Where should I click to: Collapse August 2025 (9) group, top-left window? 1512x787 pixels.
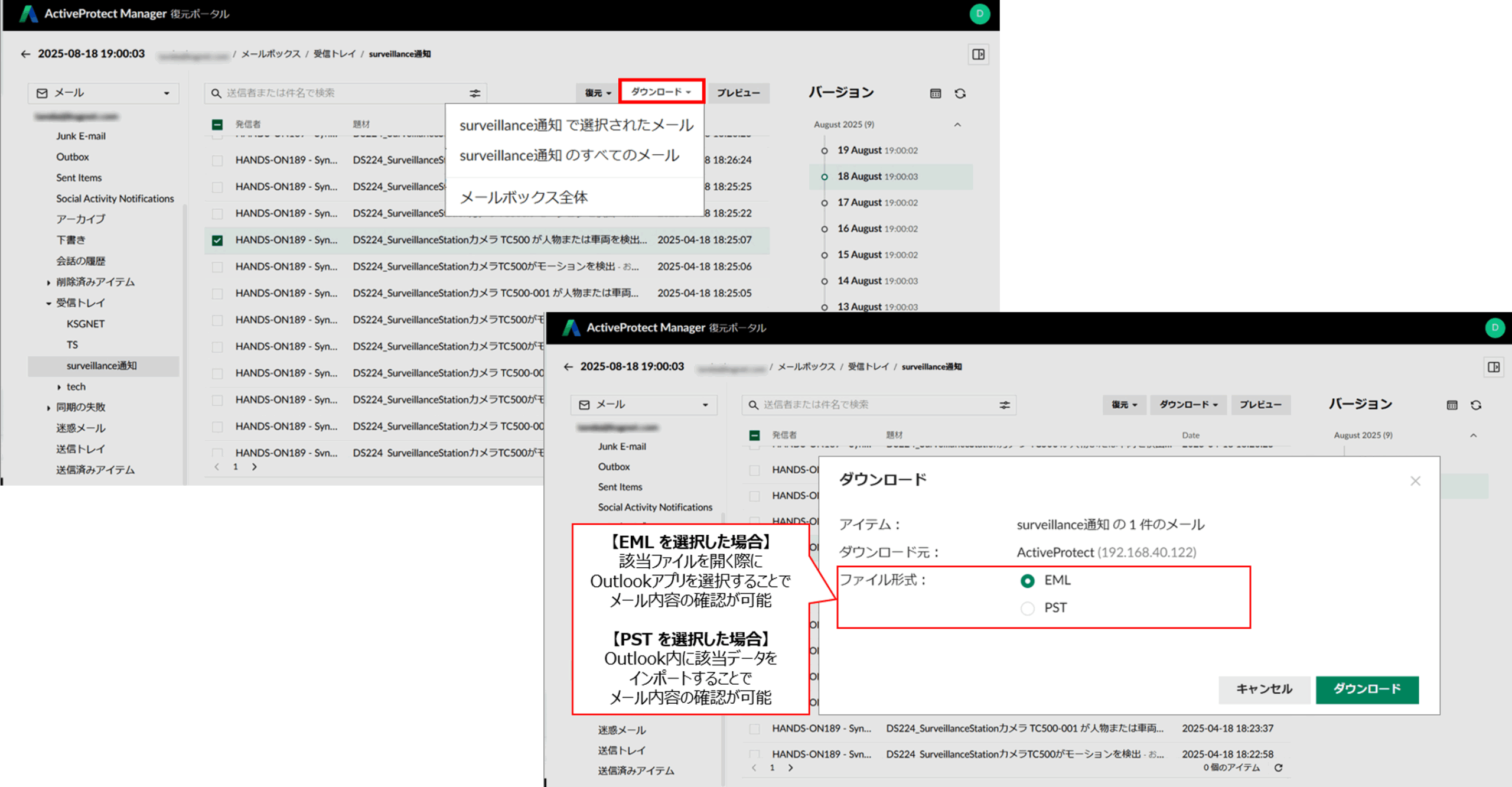pyautogui.click(x=957, y=125)
